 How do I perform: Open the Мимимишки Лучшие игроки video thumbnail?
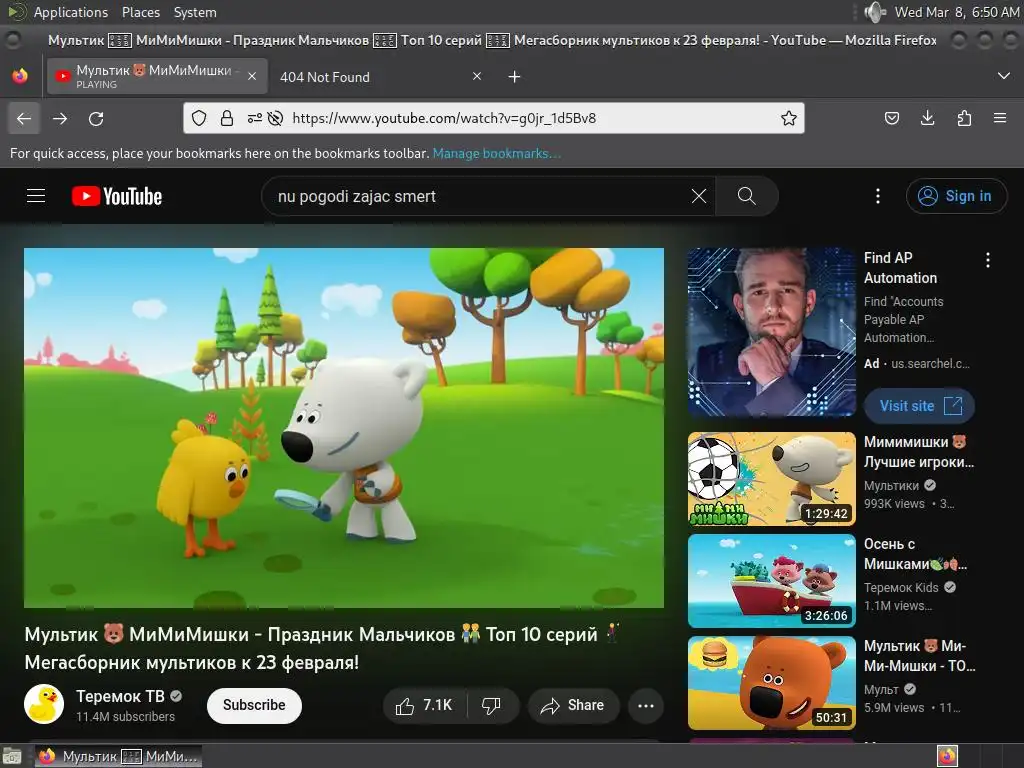coord(771,479)
